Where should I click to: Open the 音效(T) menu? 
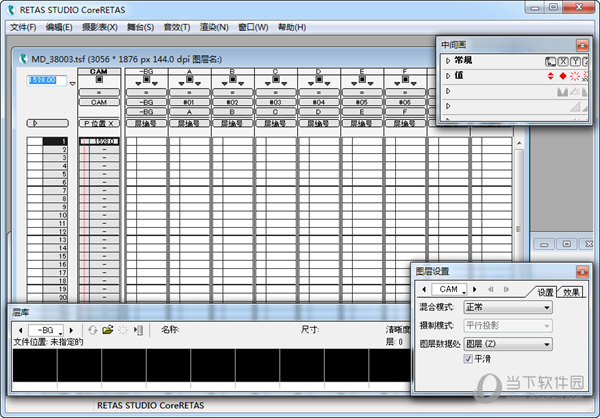[x=177, y=28]
